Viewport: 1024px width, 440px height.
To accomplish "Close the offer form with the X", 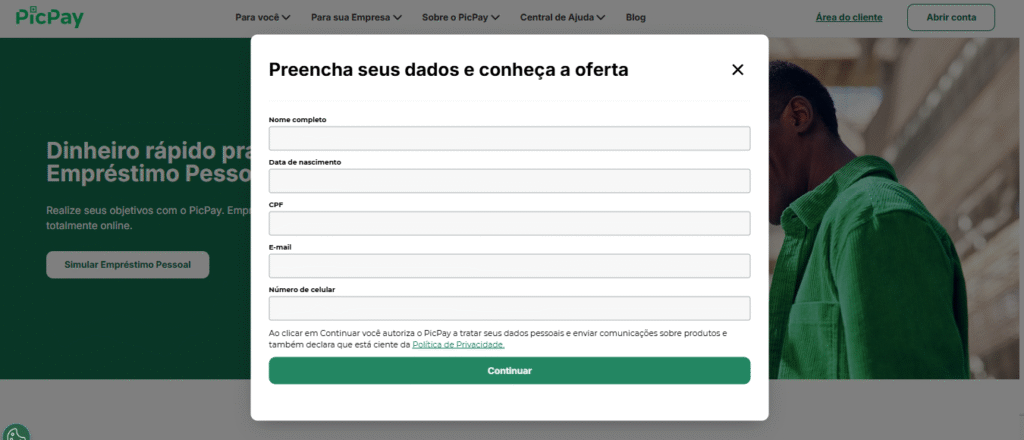I will [738, 69].
